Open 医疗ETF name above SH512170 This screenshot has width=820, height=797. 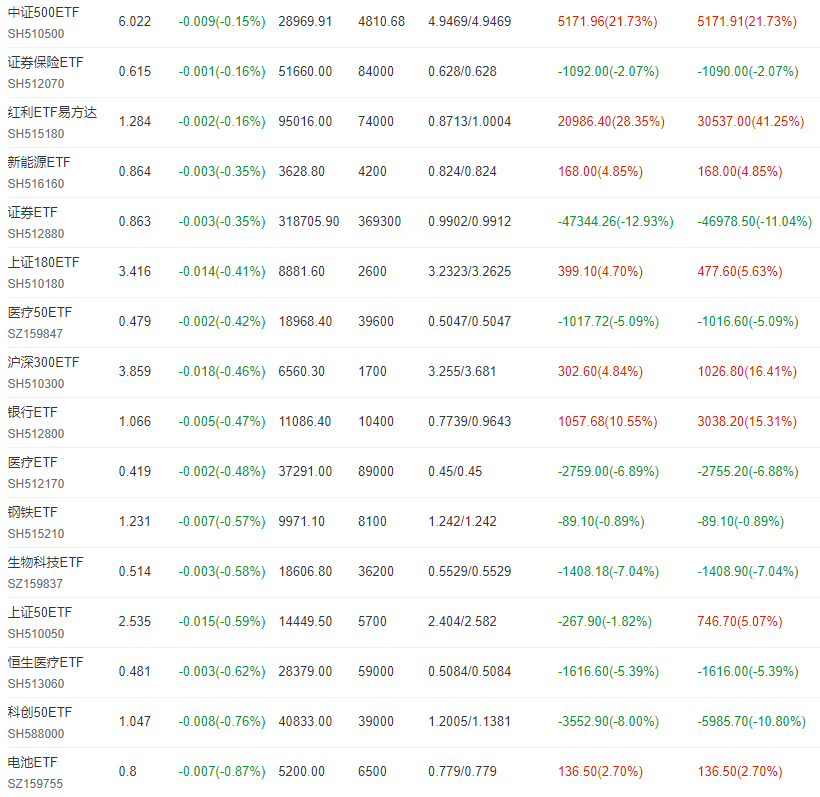[x=32, y=462]
